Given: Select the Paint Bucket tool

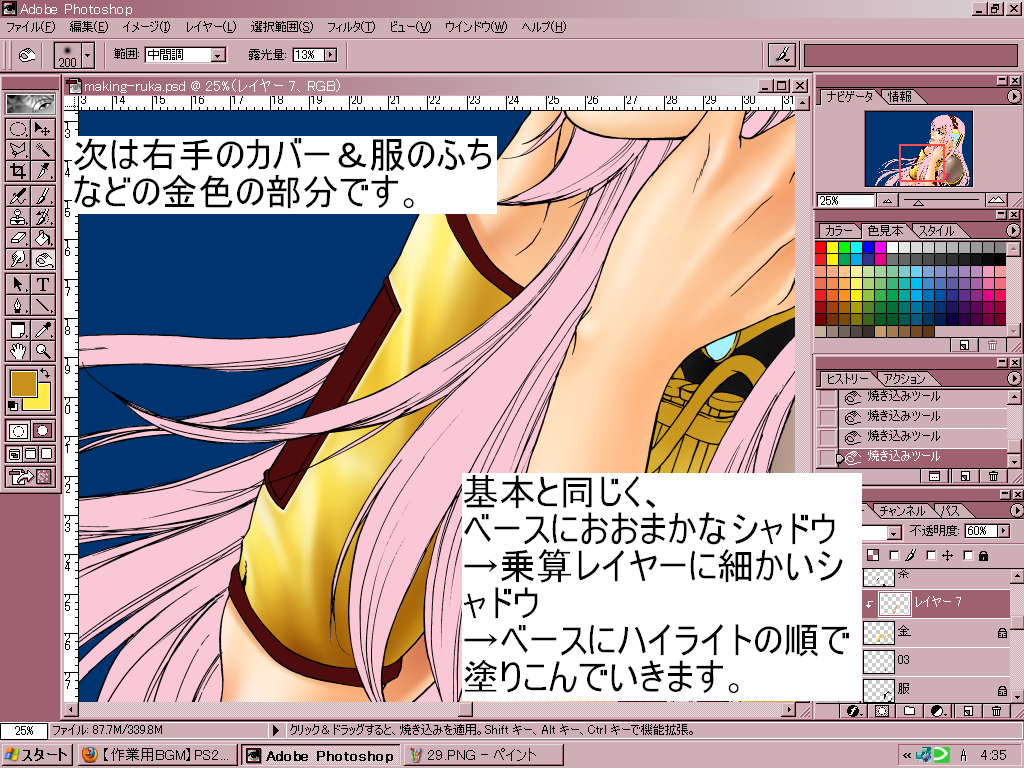Looking at the screenshot, I should click(x=43, y=238).
